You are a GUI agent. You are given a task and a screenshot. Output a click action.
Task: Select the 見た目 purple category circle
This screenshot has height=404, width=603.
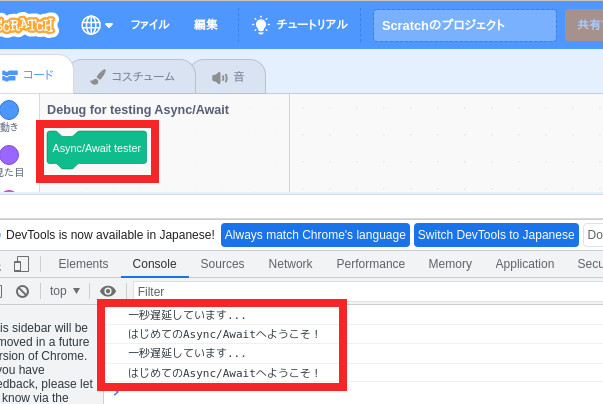tap(9, 155)
